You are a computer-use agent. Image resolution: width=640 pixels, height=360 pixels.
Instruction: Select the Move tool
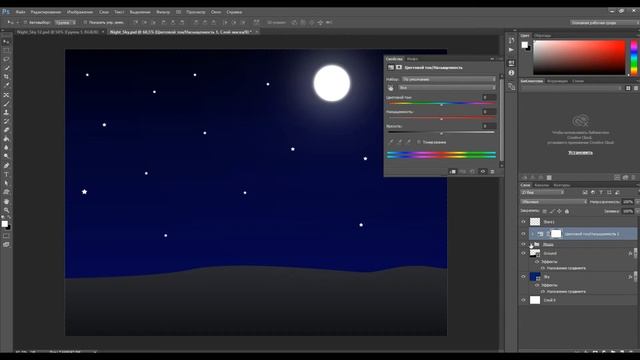pos(6,42)
